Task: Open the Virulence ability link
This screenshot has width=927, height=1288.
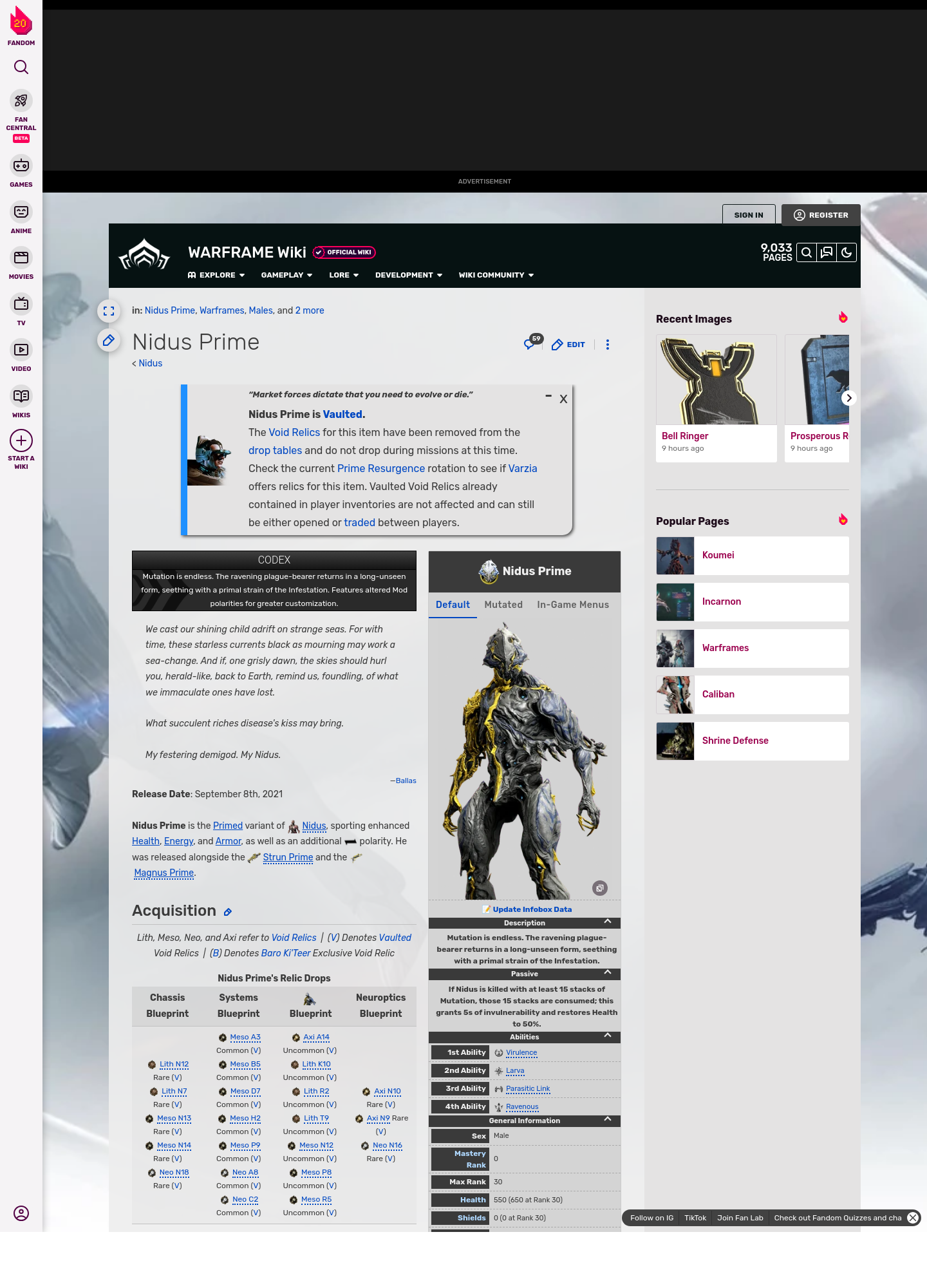Action: tap(521, 1052)
